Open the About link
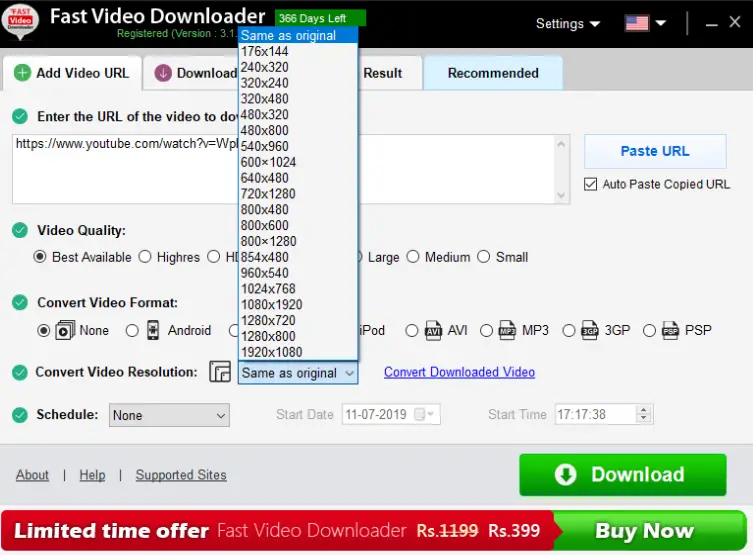Viewport: 753px width, 555px height. click(x=32, y=475)
